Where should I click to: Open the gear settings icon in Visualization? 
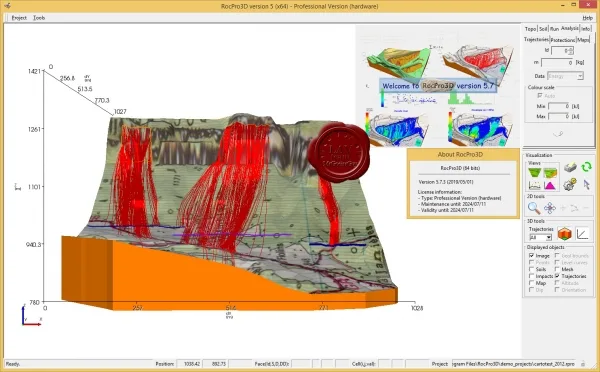[x=570, y=184]
